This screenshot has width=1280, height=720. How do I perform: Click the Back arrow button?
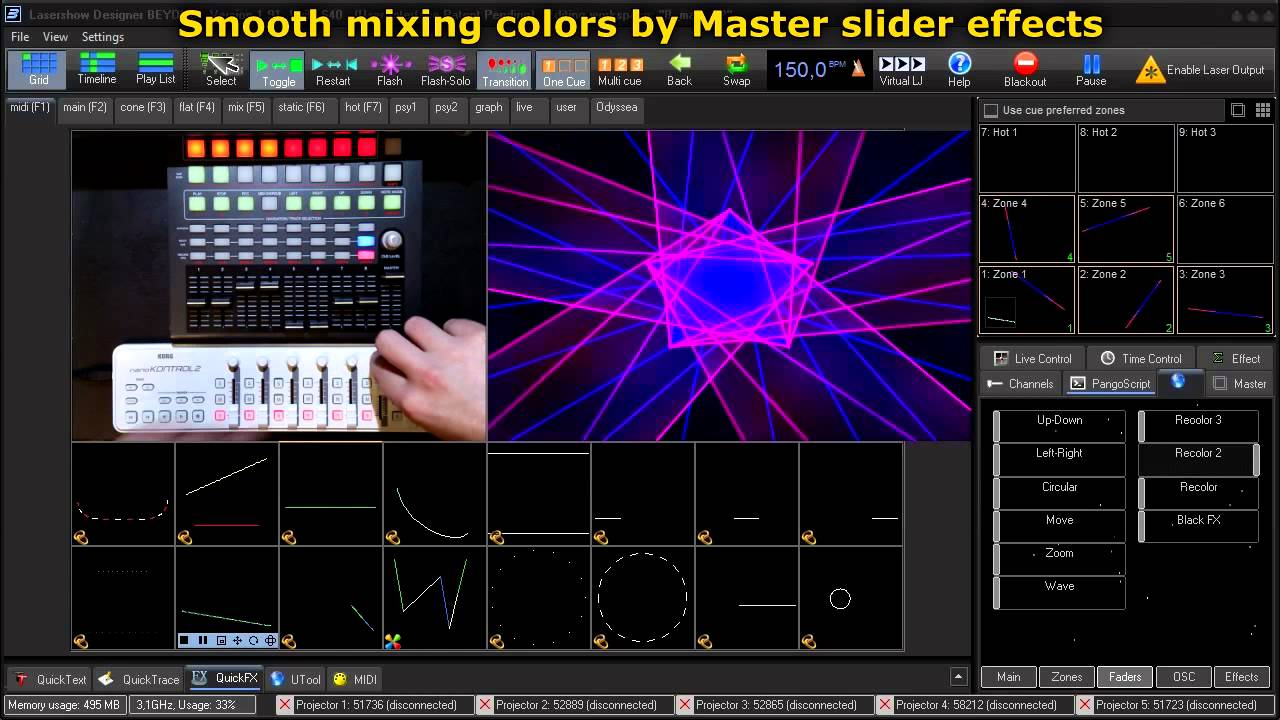(679, 70)
